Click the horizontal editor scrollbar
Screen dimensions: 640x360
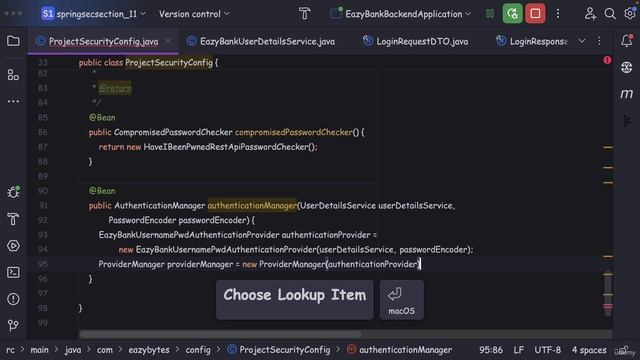point(220,334)
